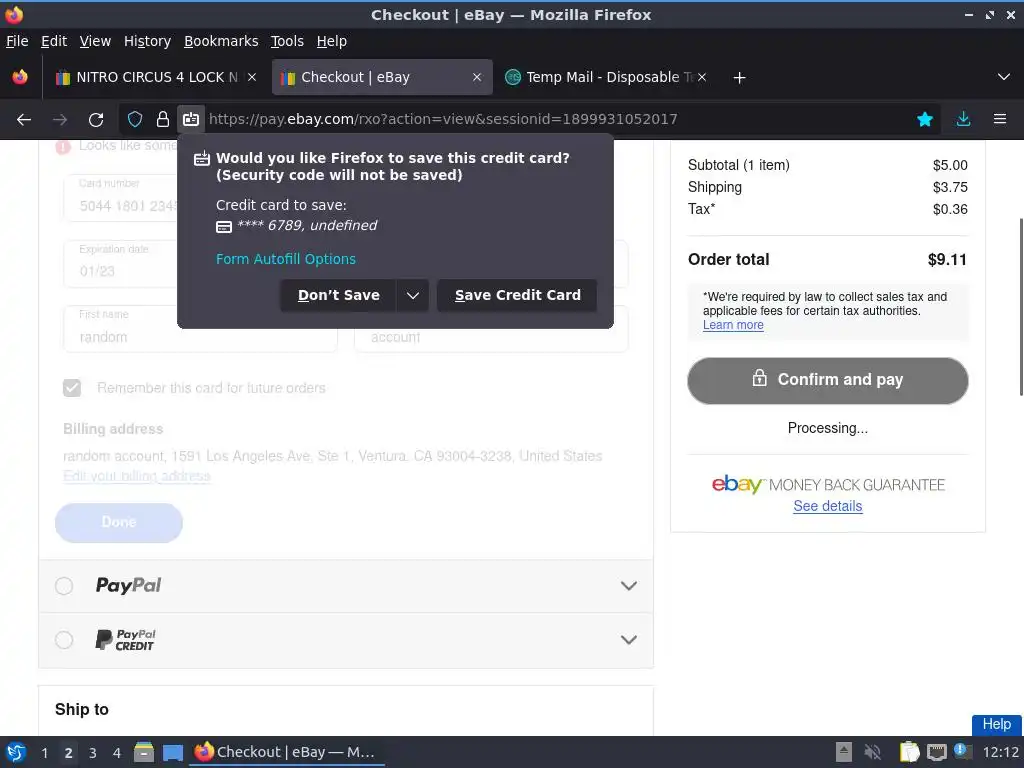Open the File menu

(17, 41)
